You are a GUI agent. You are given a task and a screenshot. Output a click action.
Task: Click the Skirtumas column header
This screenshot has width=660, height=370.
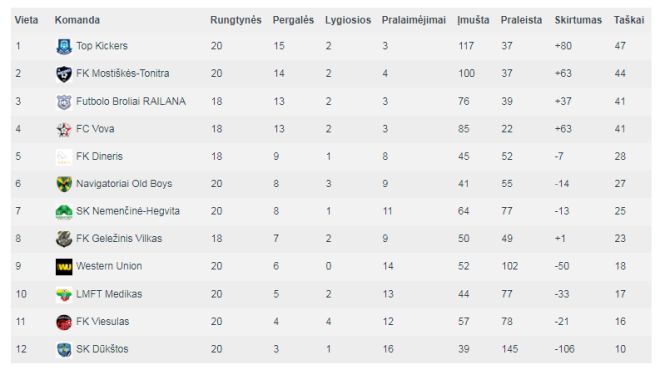pos(578,20)
